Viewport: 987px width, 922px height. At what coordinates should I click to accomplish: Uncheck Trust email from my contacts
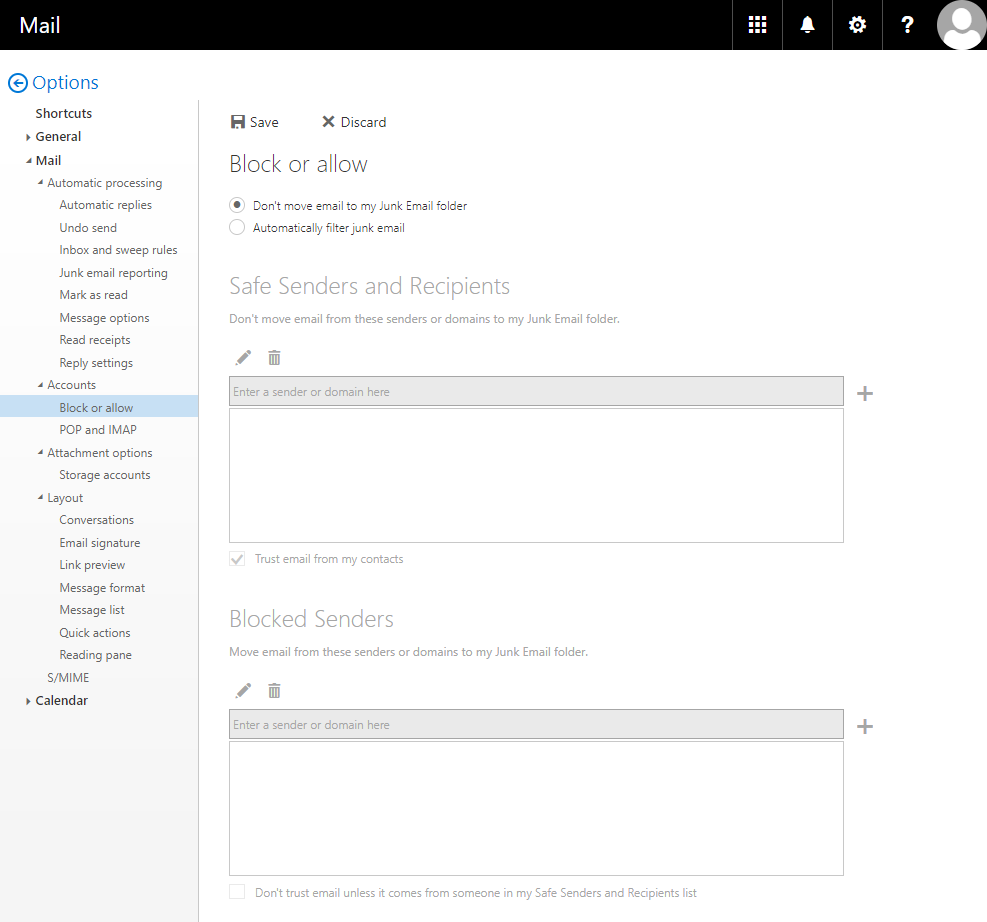pos(237,559)
